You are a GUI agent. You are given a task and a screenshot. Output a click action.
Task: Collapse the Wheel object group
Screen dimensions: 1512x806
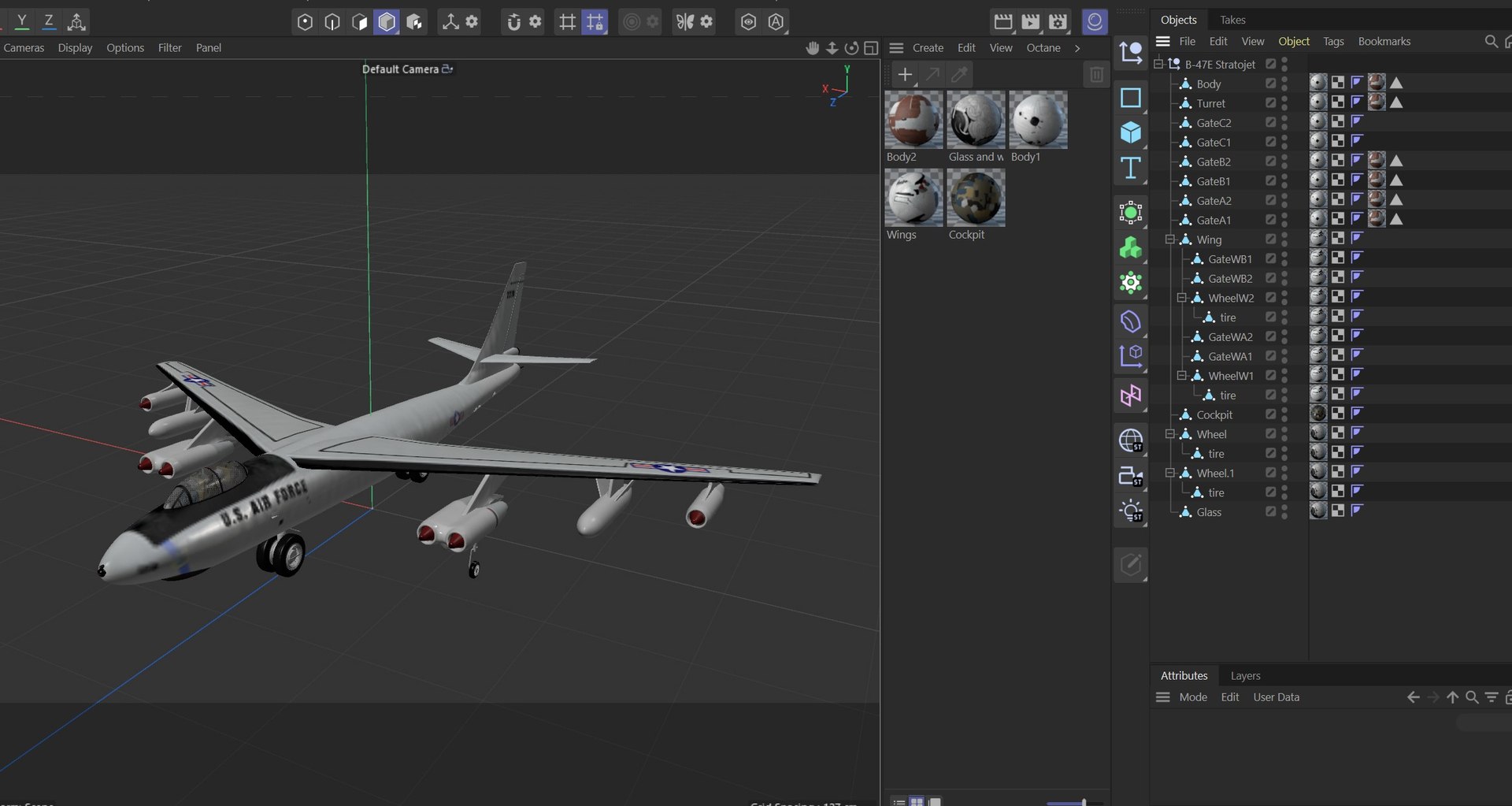point(1170,434)
